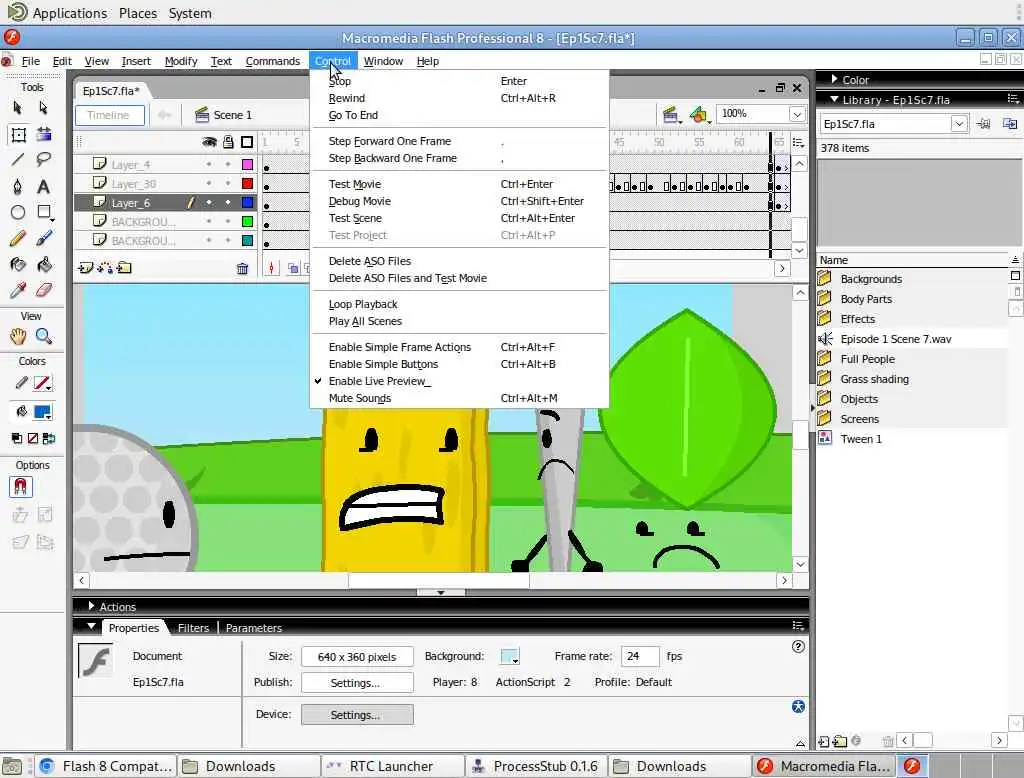Select the Paint Bucket tool
The image size is (1024, 778).
tap(43, 265)
